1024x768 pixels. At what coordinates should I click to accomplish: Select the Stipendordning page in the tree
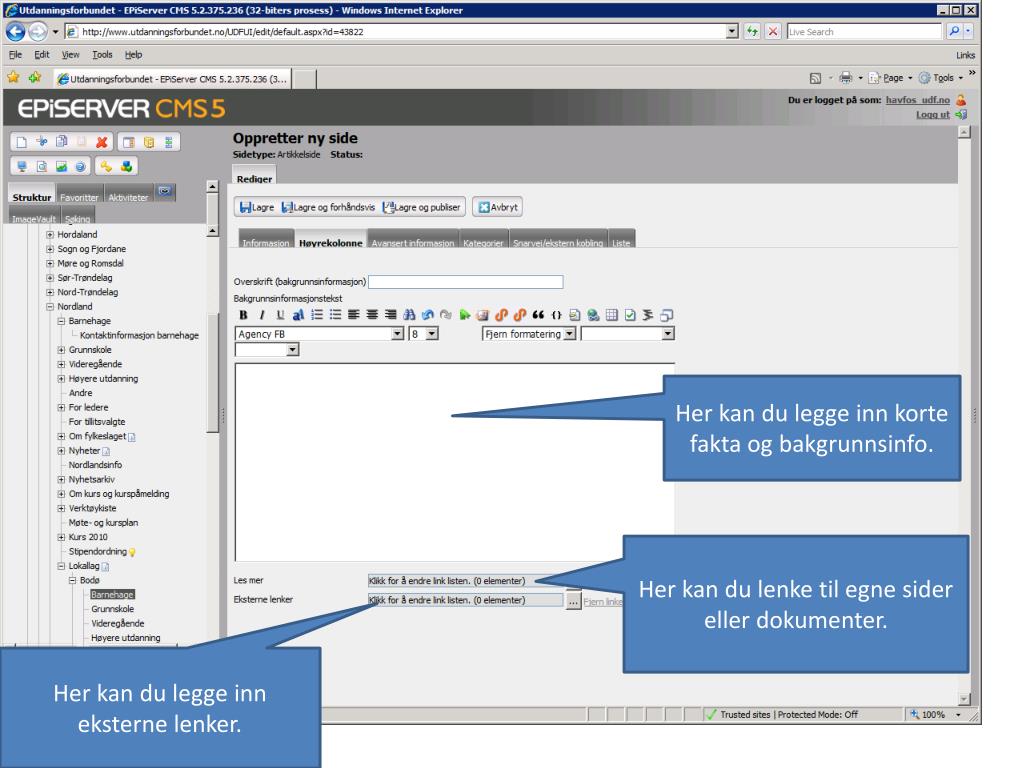(x=98, y=551)
